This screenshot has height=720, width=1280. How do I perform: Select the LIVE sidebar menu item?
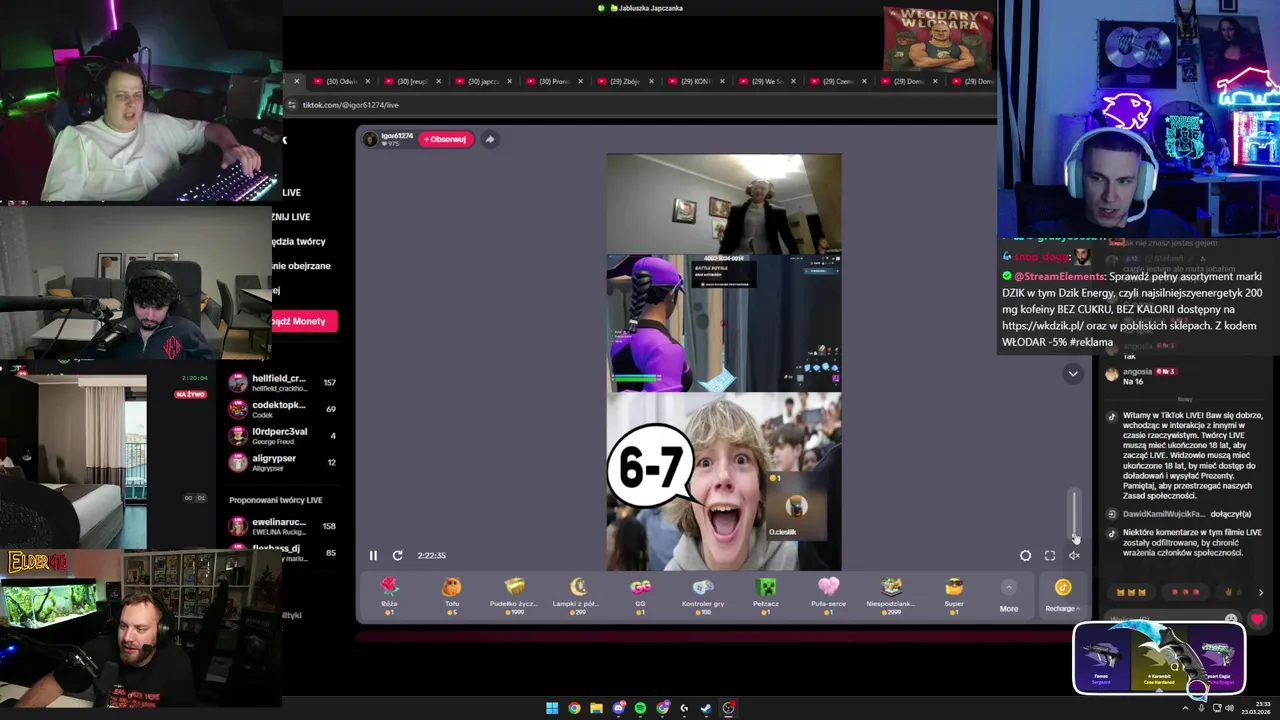pos(291,192)
